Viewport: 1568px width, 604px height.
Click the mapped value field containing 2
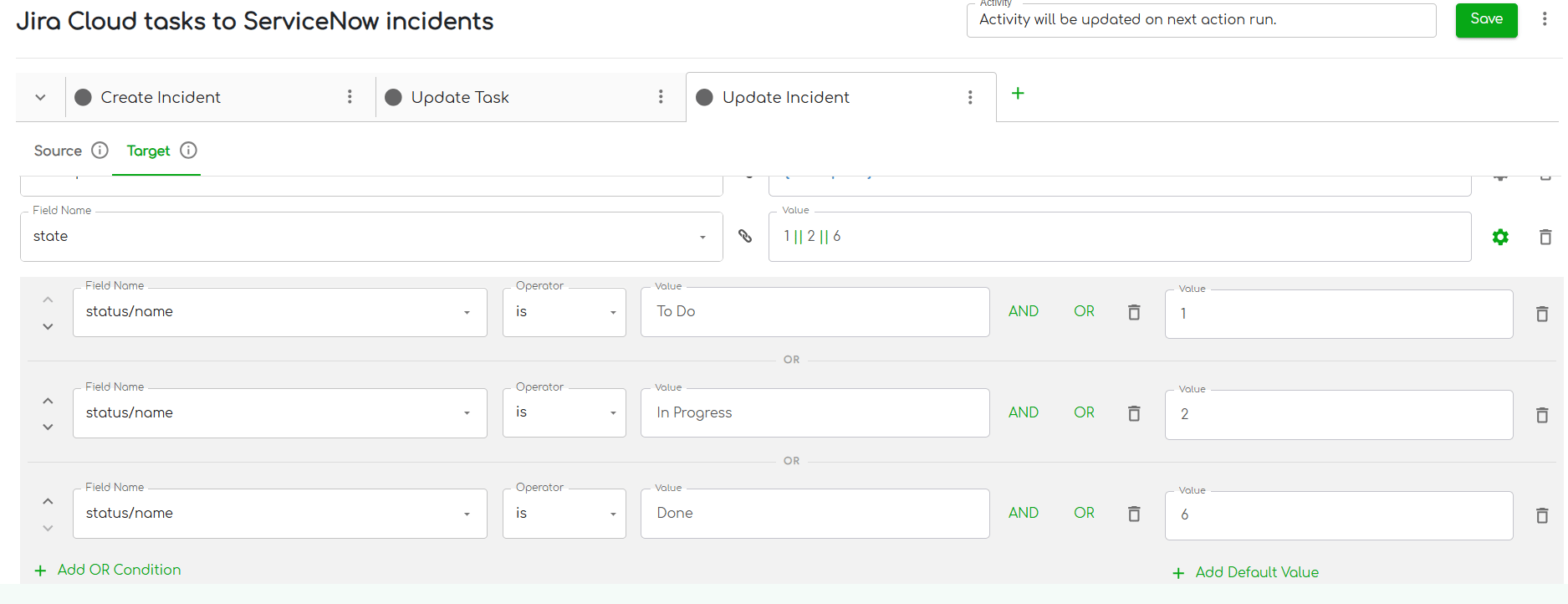point(1339,415)
